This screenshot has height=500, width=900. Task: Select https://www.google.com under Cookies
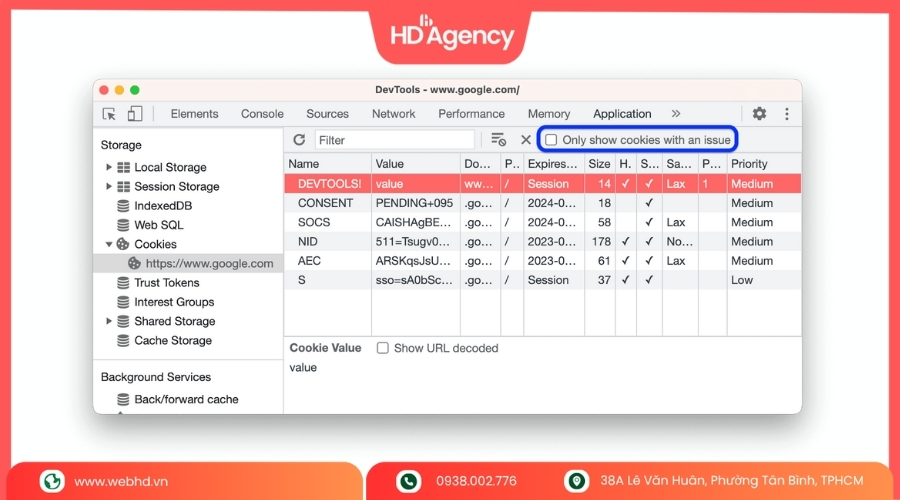point(208,264)
